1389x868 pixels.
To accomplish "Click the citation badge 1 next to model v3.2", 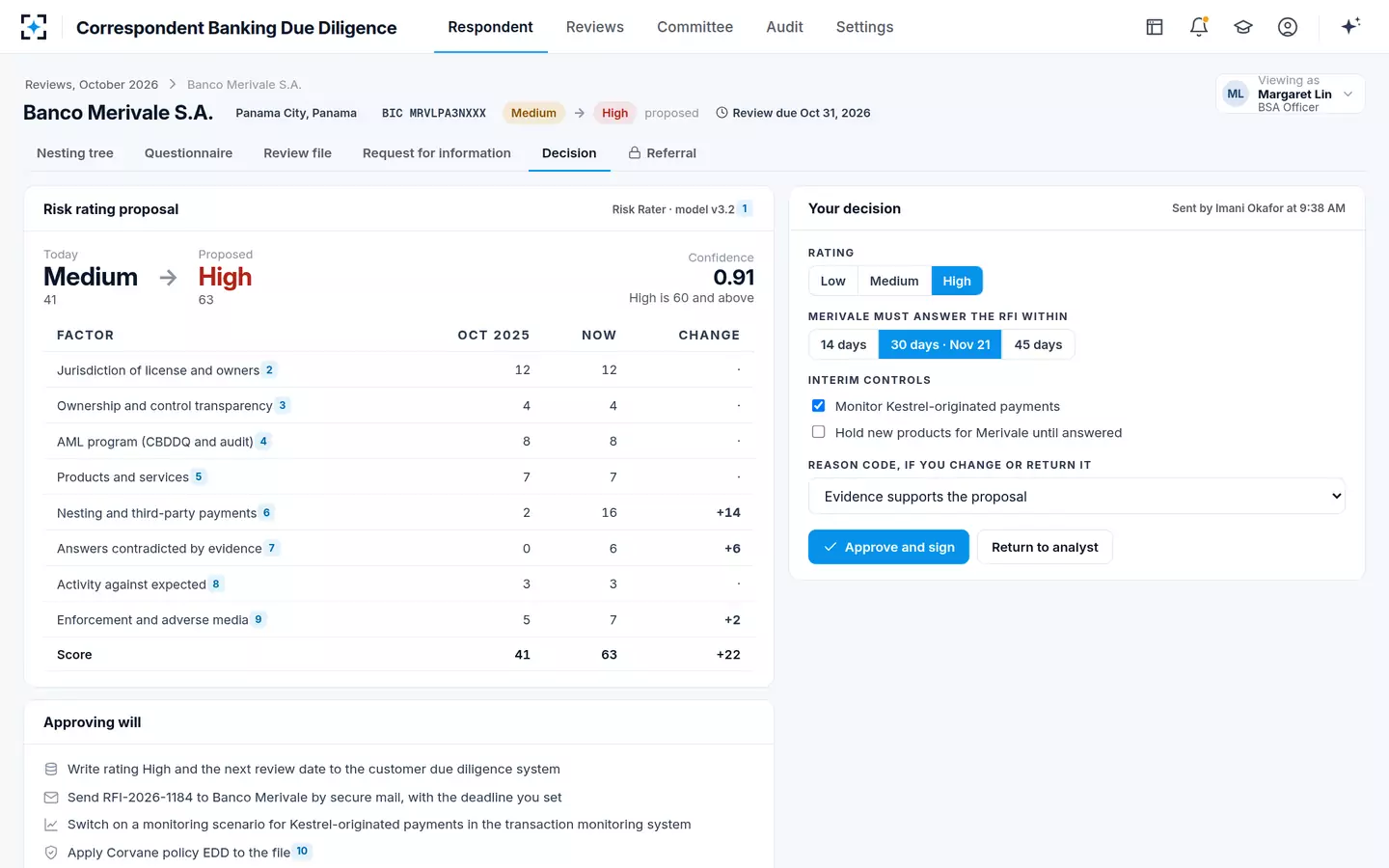I will tap(745, 208).
